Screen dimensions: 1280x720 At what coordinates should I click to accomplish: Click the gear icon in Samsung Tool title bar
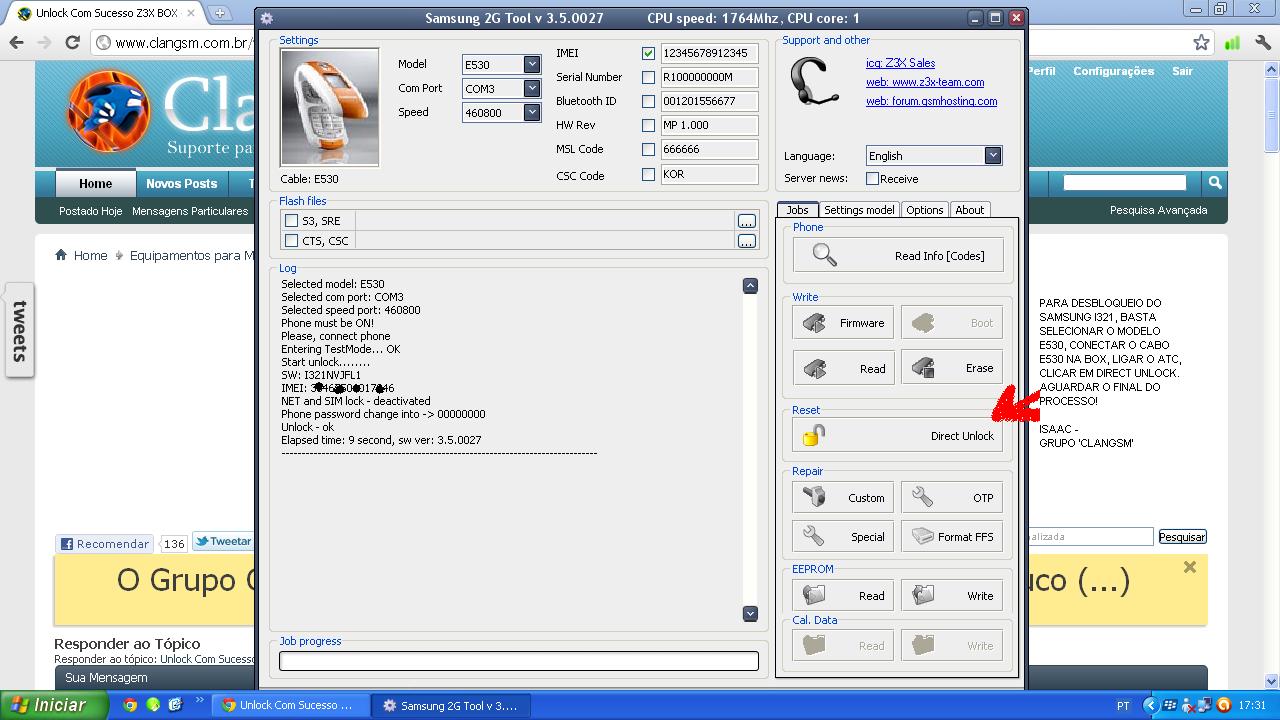pyautogui.click(x=267, y=18)
